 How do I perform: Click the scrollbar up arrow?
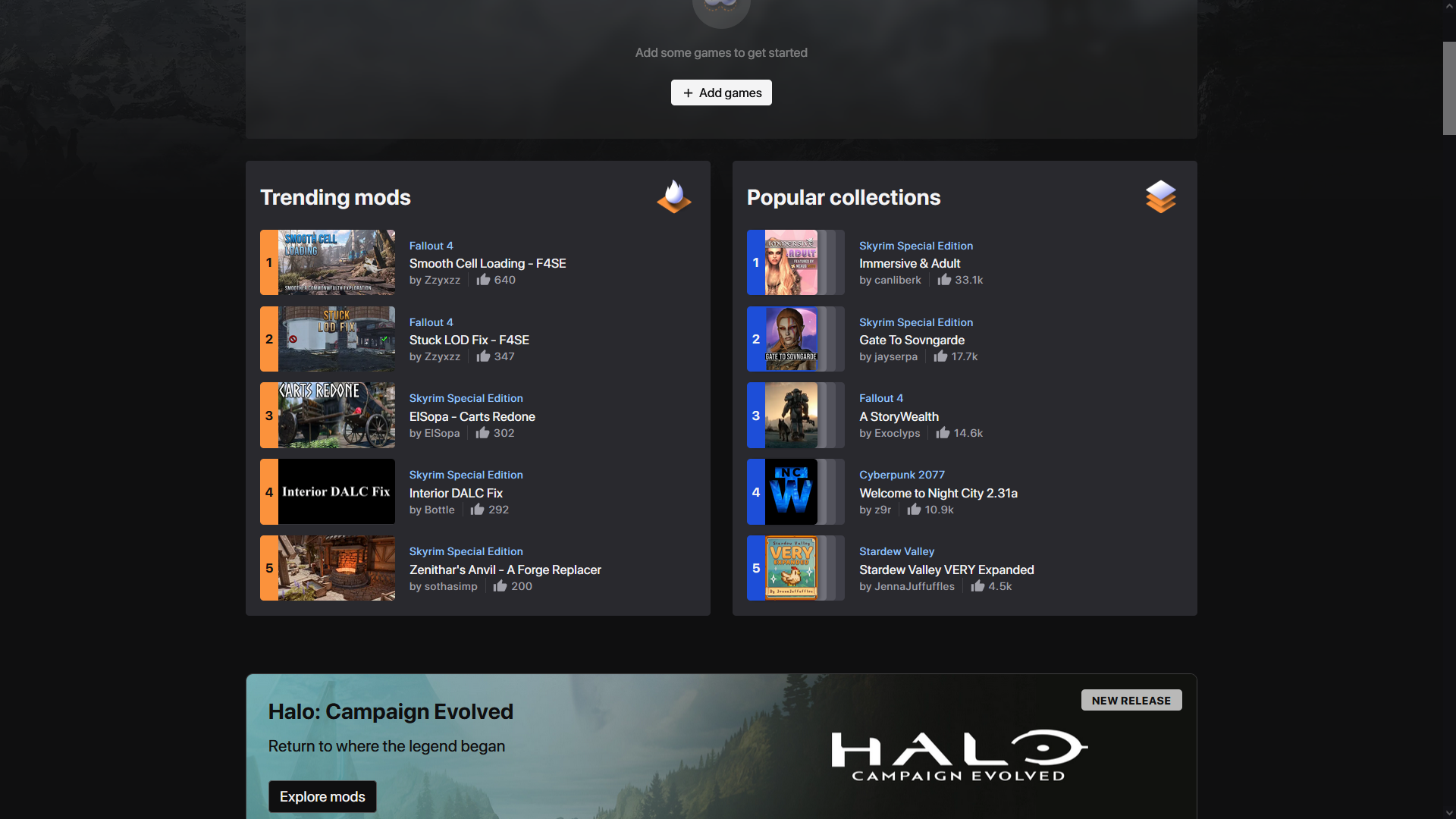[x=1449, y=6]
